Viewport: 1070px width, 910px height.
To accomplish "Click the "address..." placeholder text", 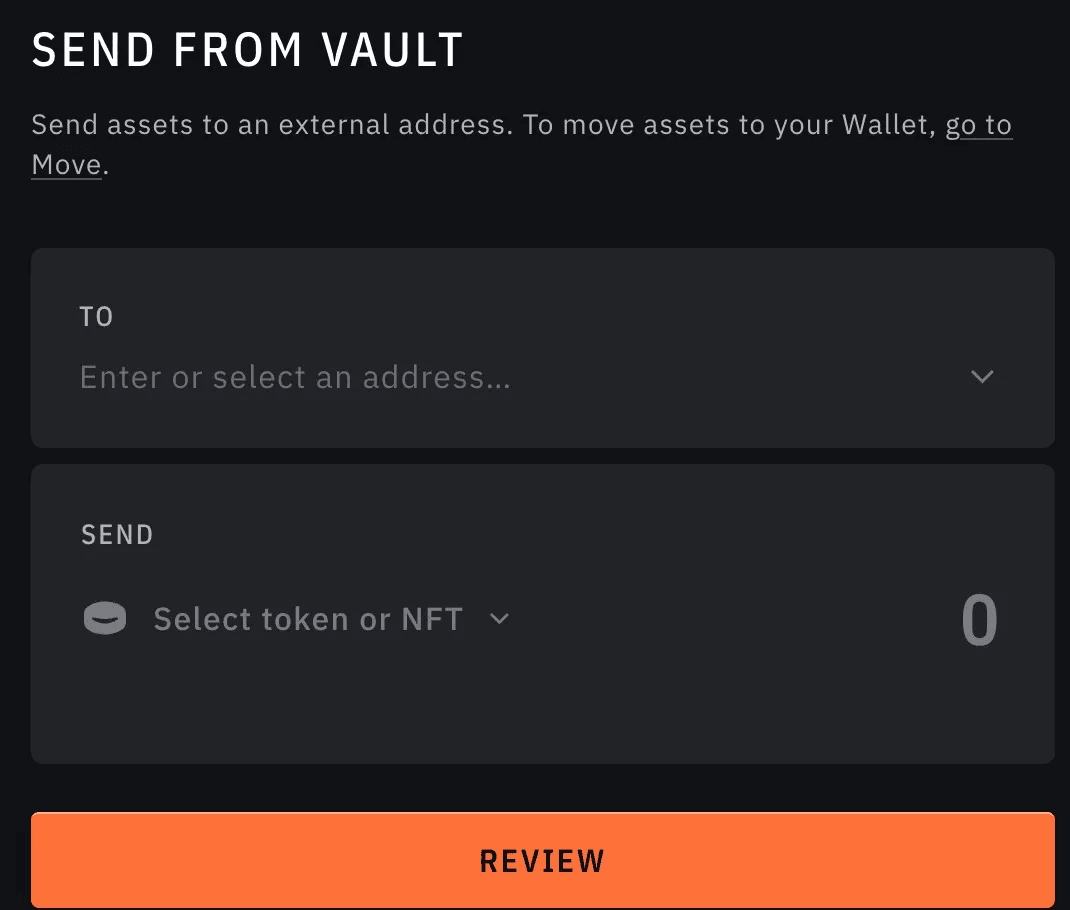I will coord(437,377).
